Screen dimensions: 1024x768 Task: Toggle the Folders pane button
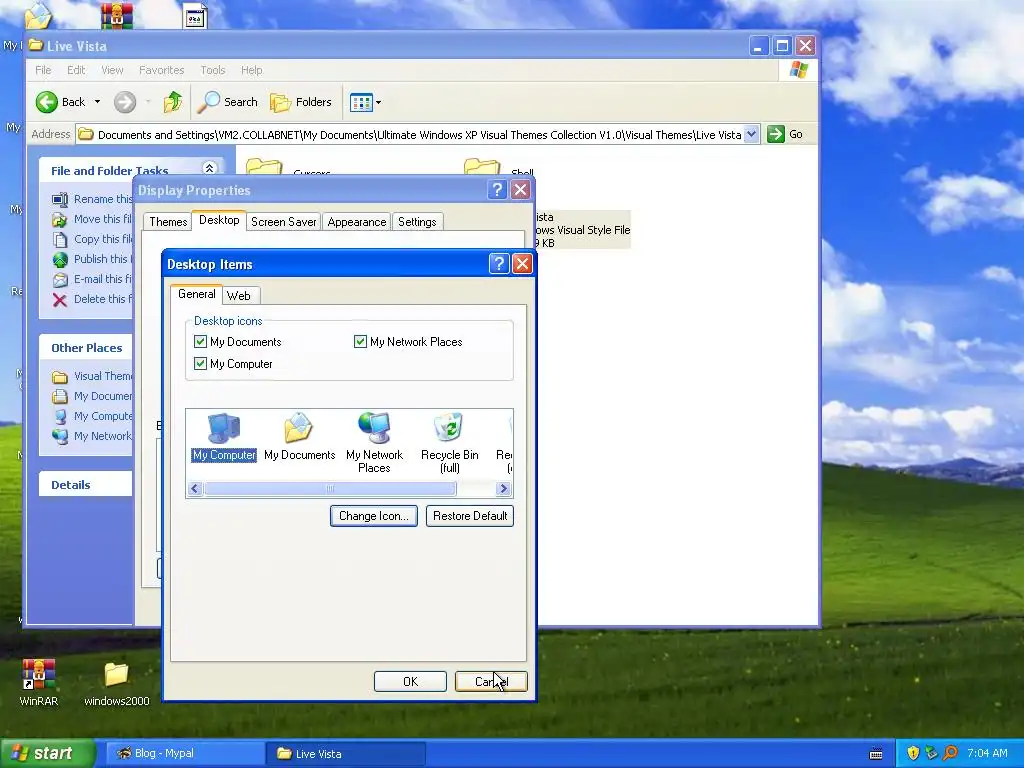[301, 102]
